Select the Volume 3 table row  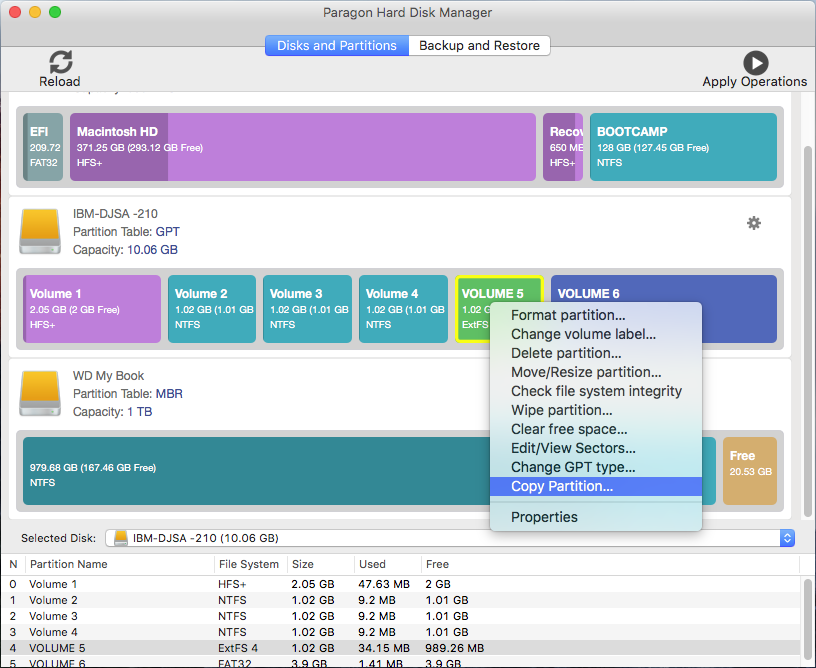[401, 616]
